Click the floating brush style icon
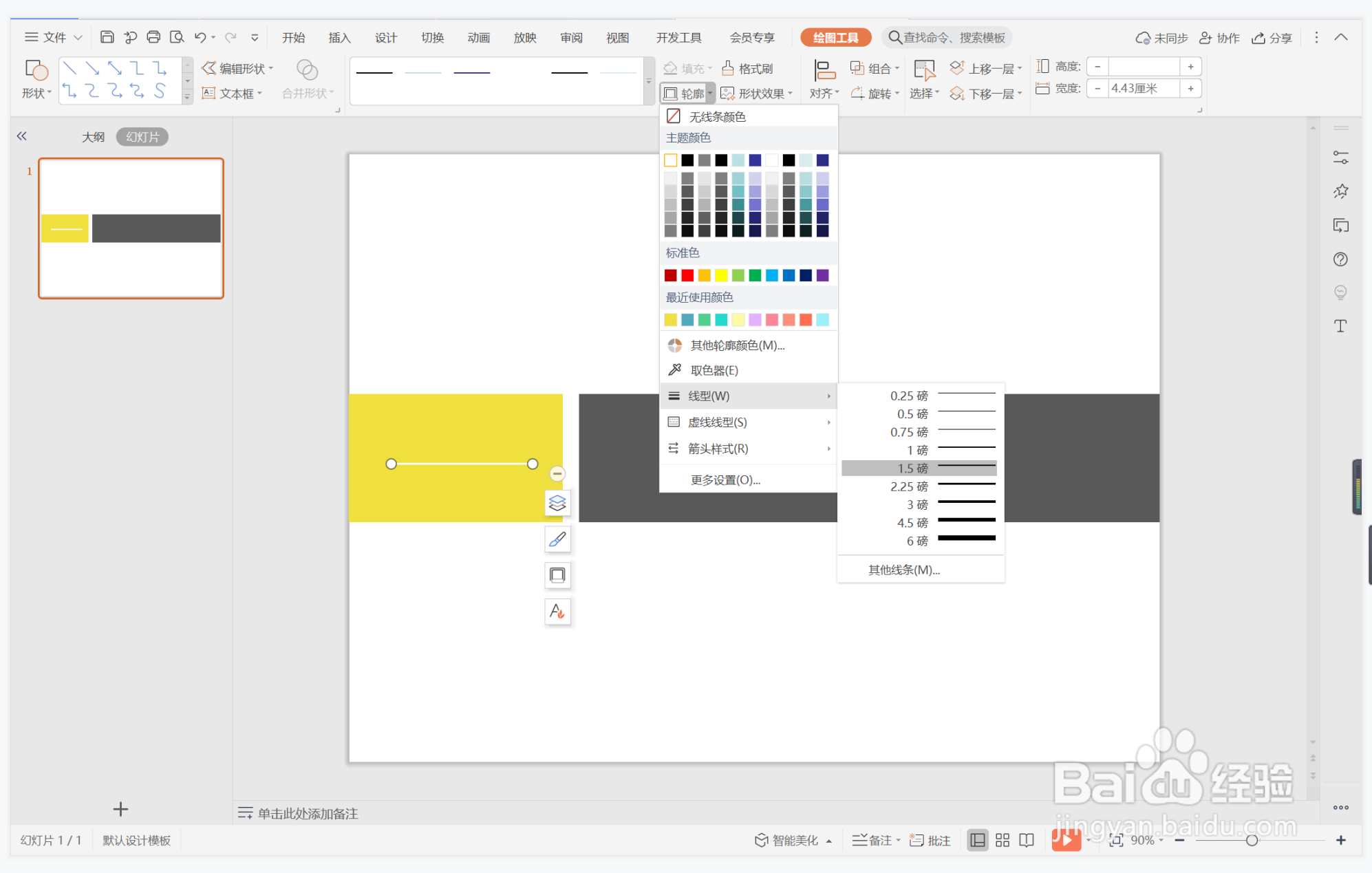The height and width of the screenshot is (873, 1372). click(x=557, y=539)
